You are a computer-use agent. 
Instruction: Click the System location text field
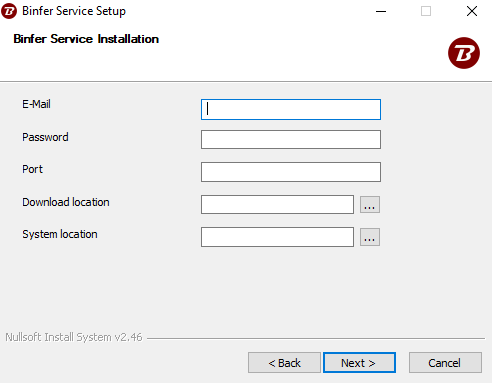[277, 237]
